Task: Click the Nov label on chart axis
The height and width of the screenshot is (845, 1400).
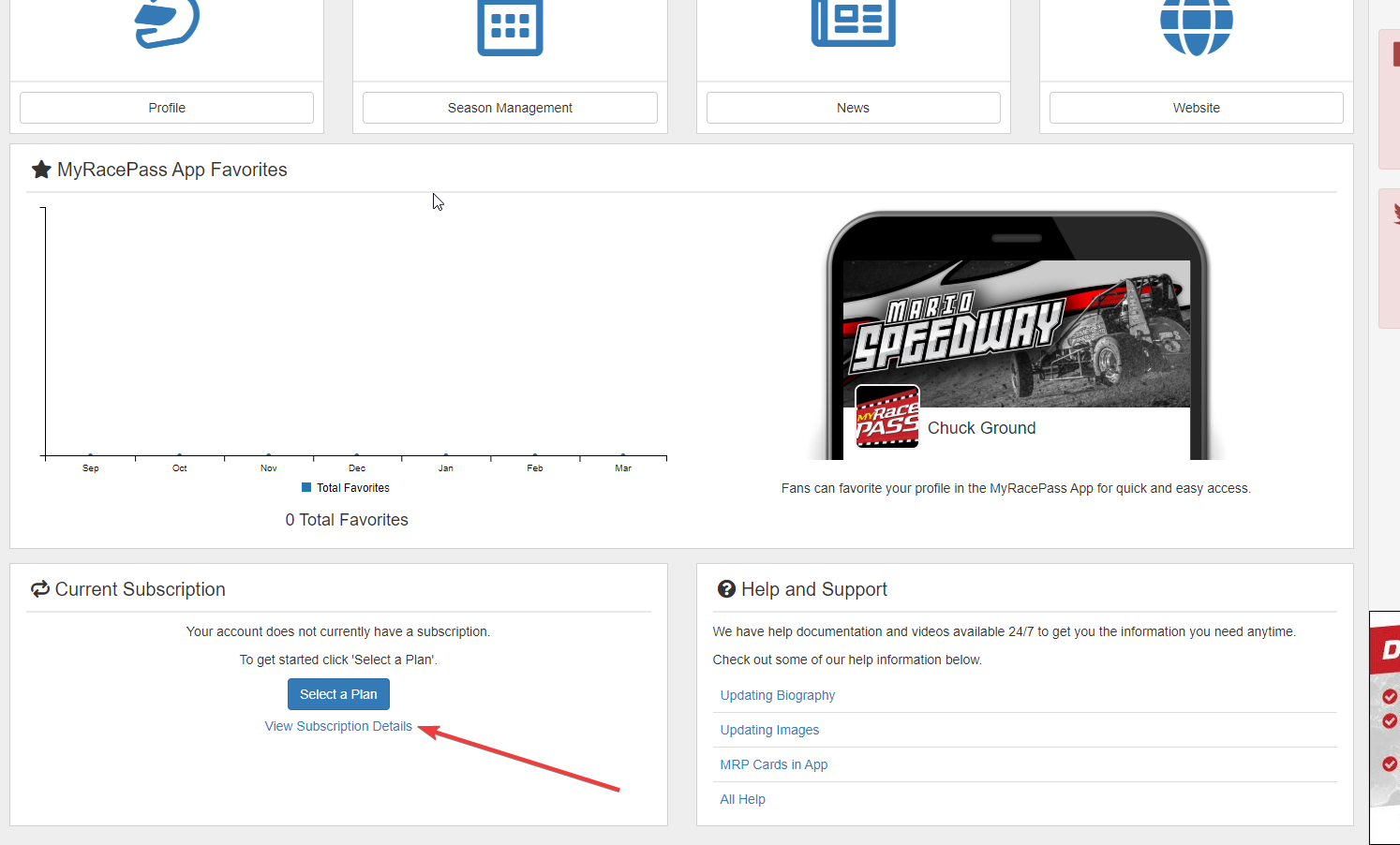Action: click(x=269, y=468)
